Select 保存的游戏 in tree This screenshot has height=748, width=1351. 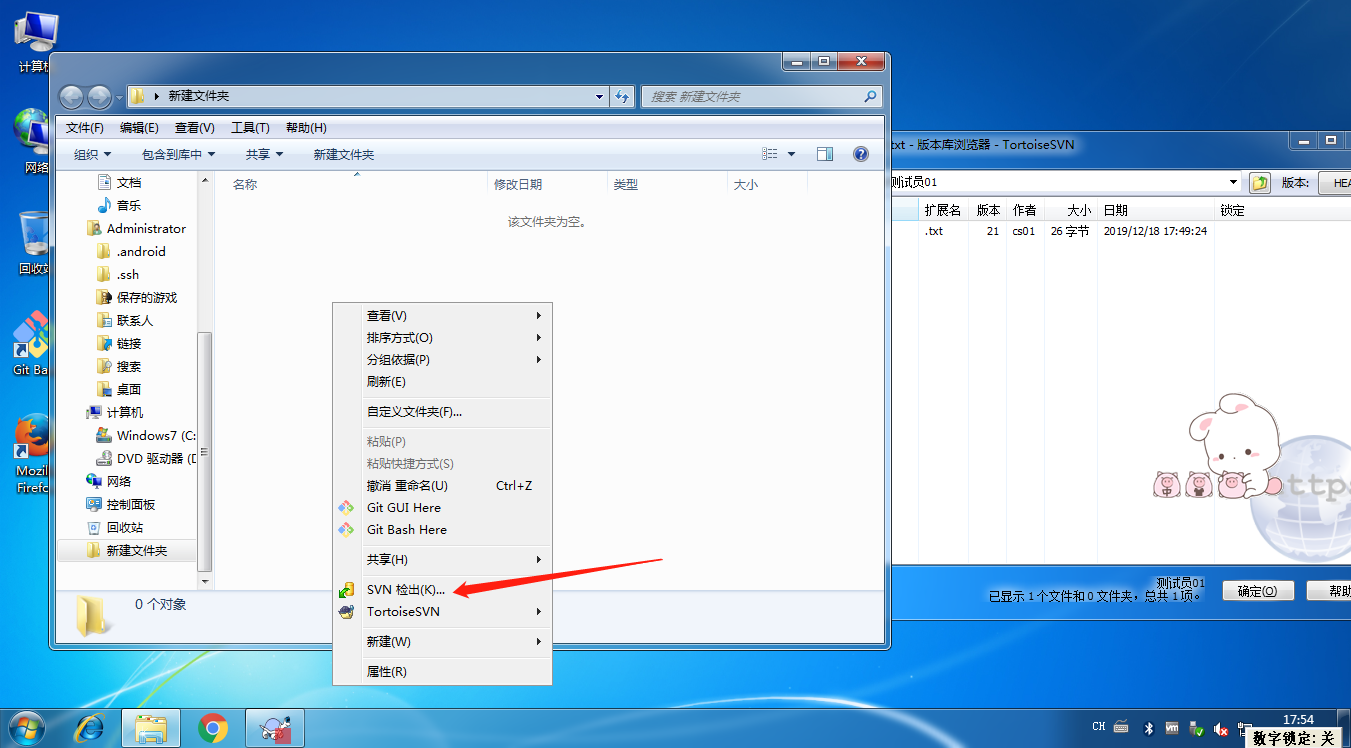(x=137, y=298)
